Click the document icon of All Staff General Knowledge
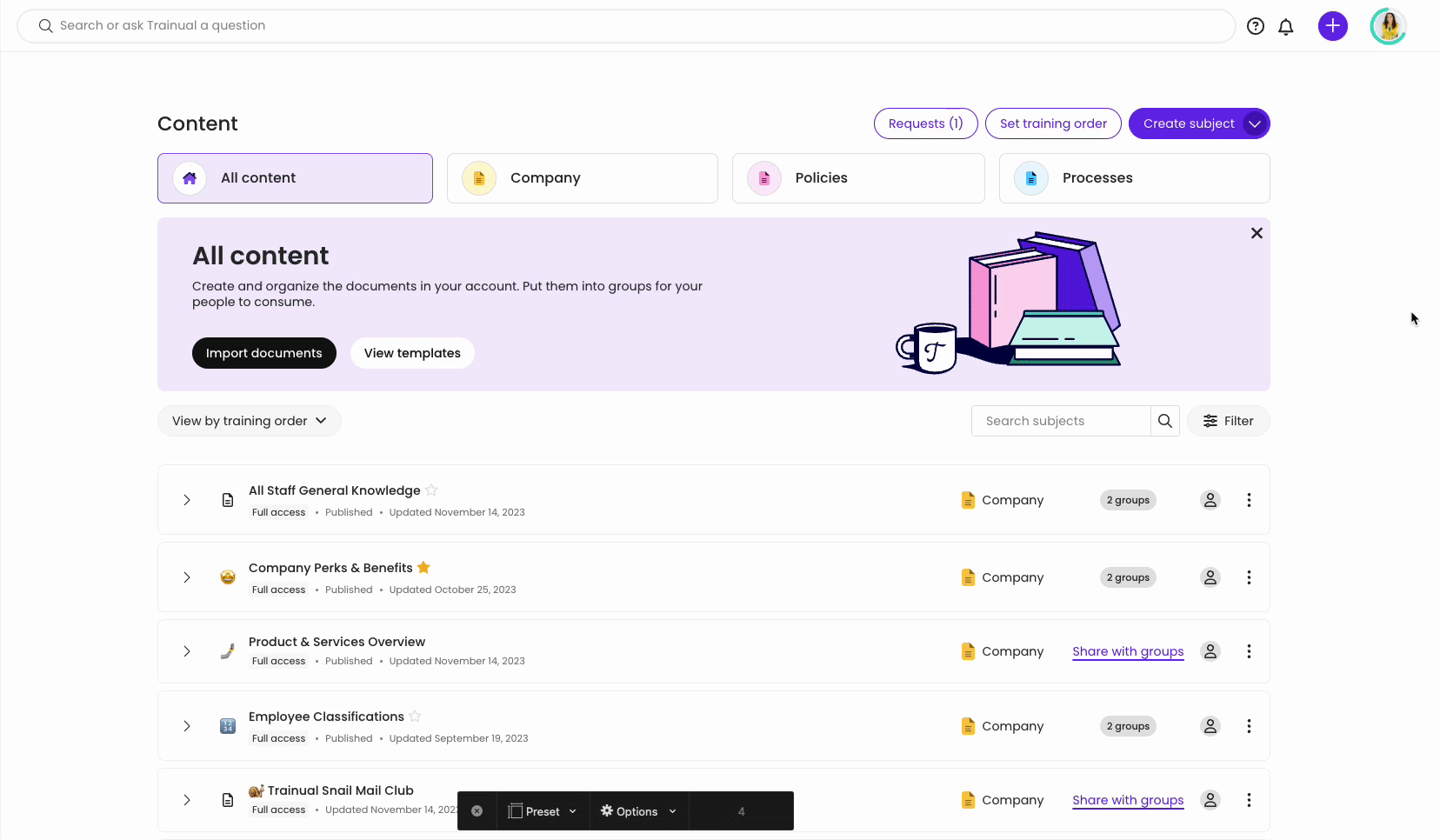This screenshot has height=840, width=1440. [228, 500]
